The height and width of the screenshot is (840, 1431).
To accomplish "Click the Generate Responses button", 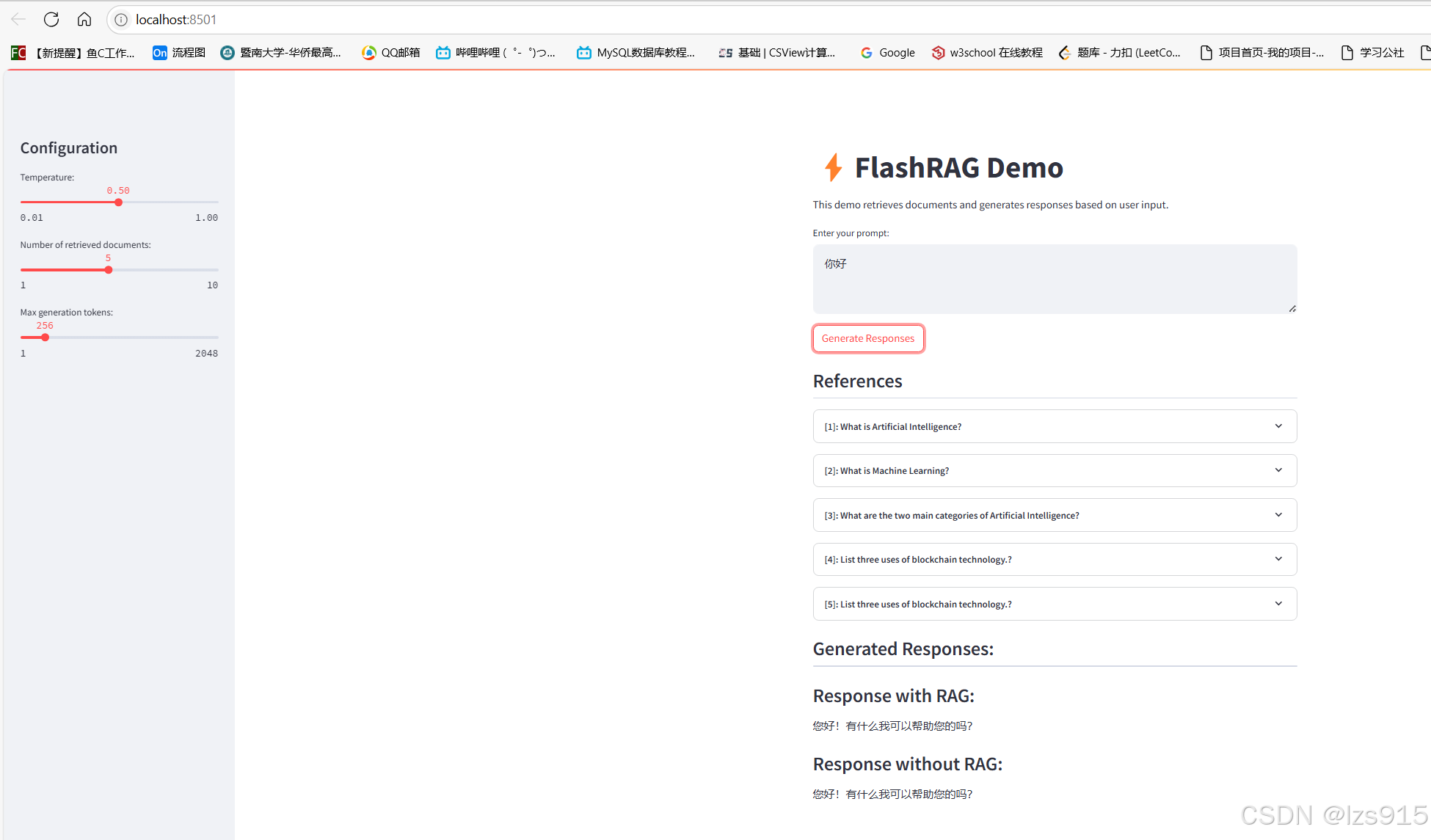I will (x=868, y=338).
